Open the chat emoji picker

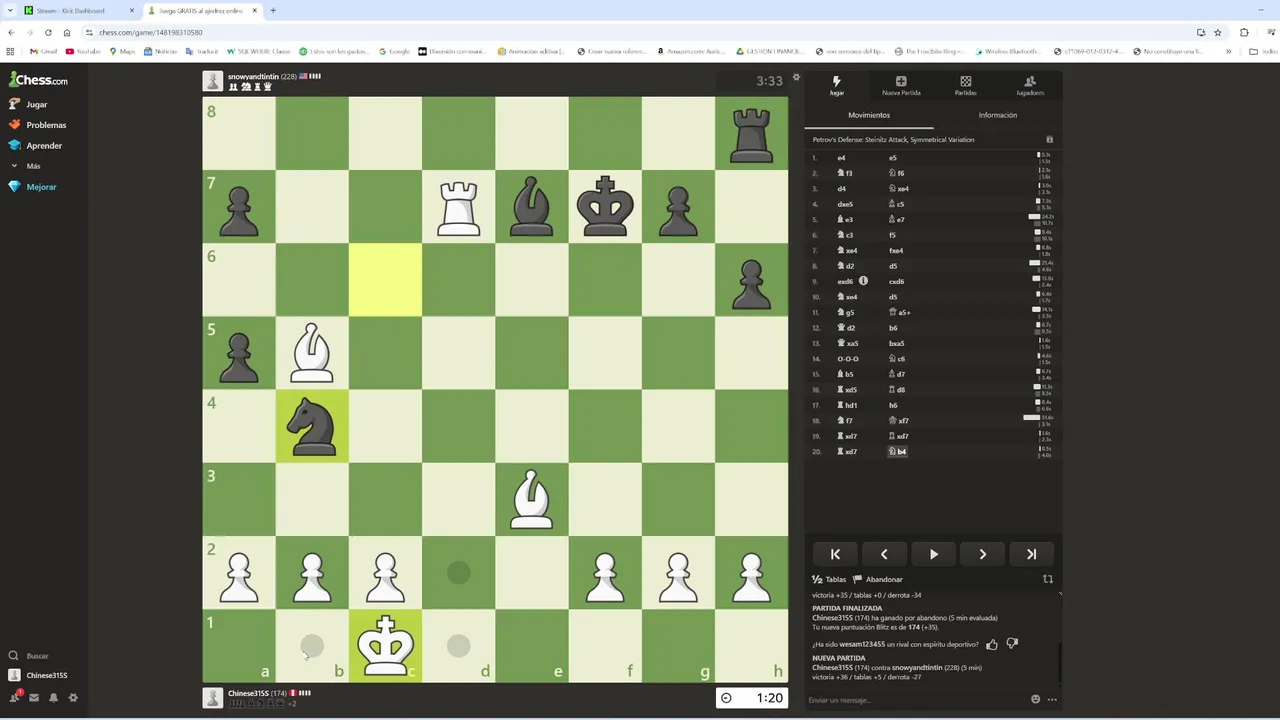pyautogui.click(x=1035, y=699)
